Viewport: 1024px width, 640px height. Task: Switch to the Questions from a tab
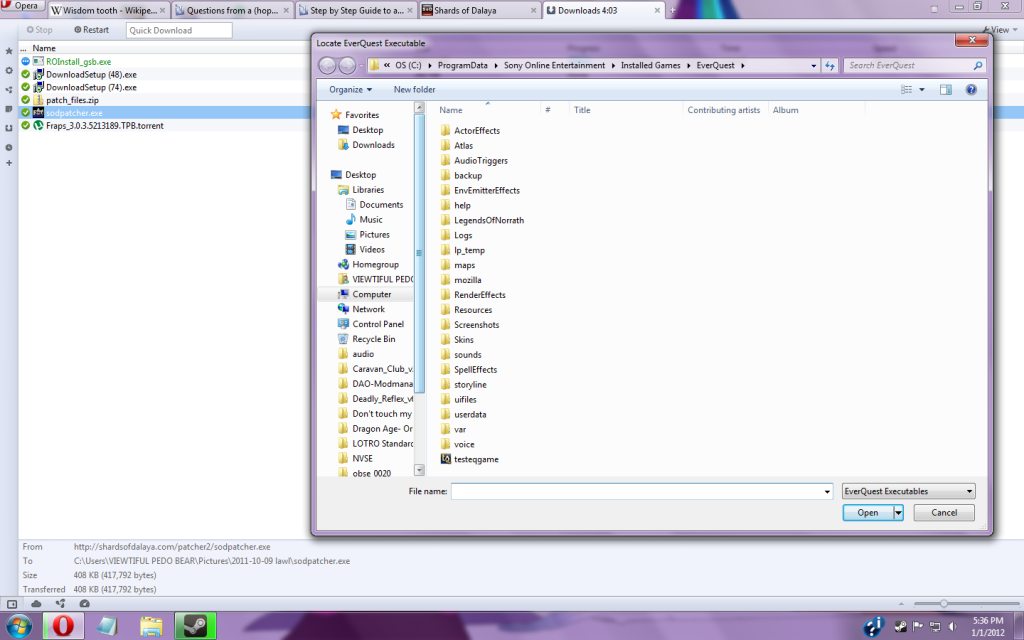232,10
